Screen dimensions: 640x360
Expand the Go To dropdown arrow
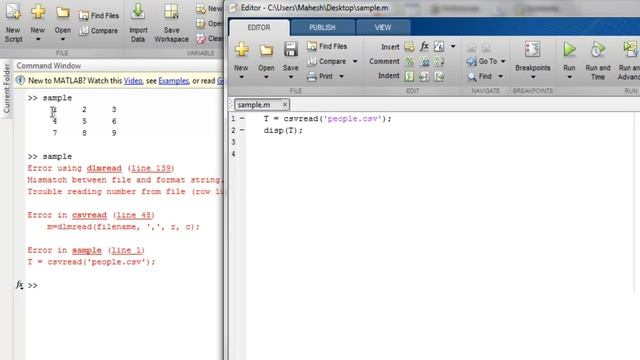[503, 61]
